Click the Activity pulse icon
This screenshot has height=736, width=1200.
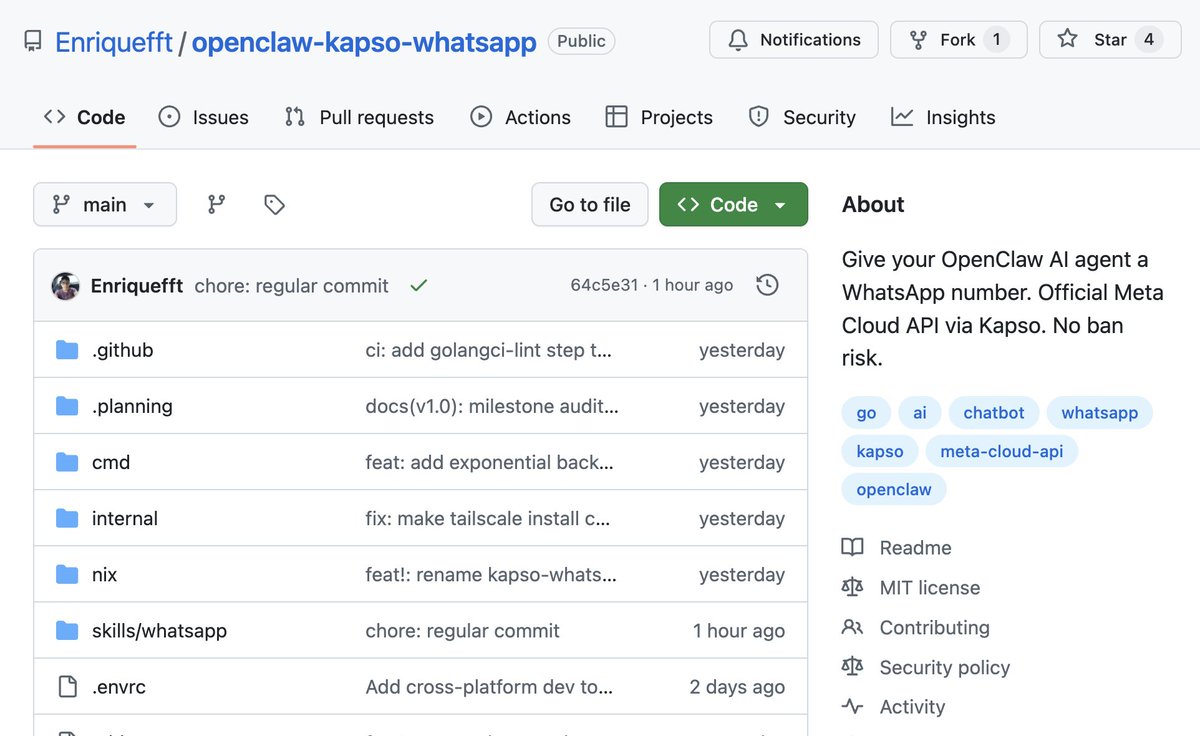coord(852,707)
